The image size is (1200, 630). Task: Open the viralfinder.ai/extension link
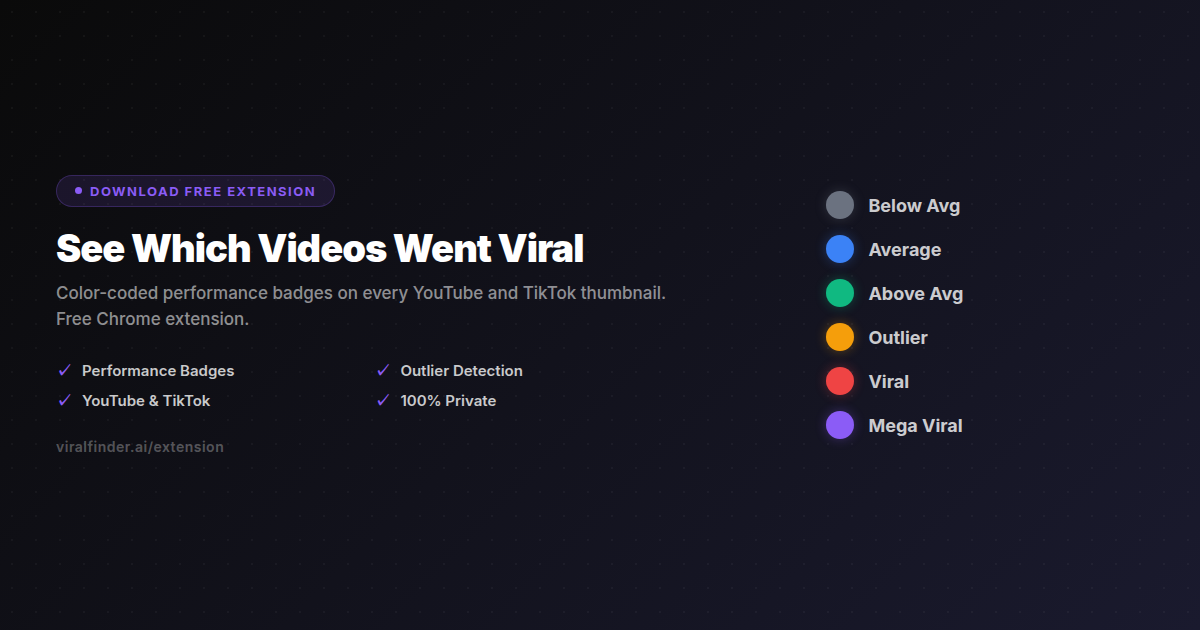pos(140,447)
